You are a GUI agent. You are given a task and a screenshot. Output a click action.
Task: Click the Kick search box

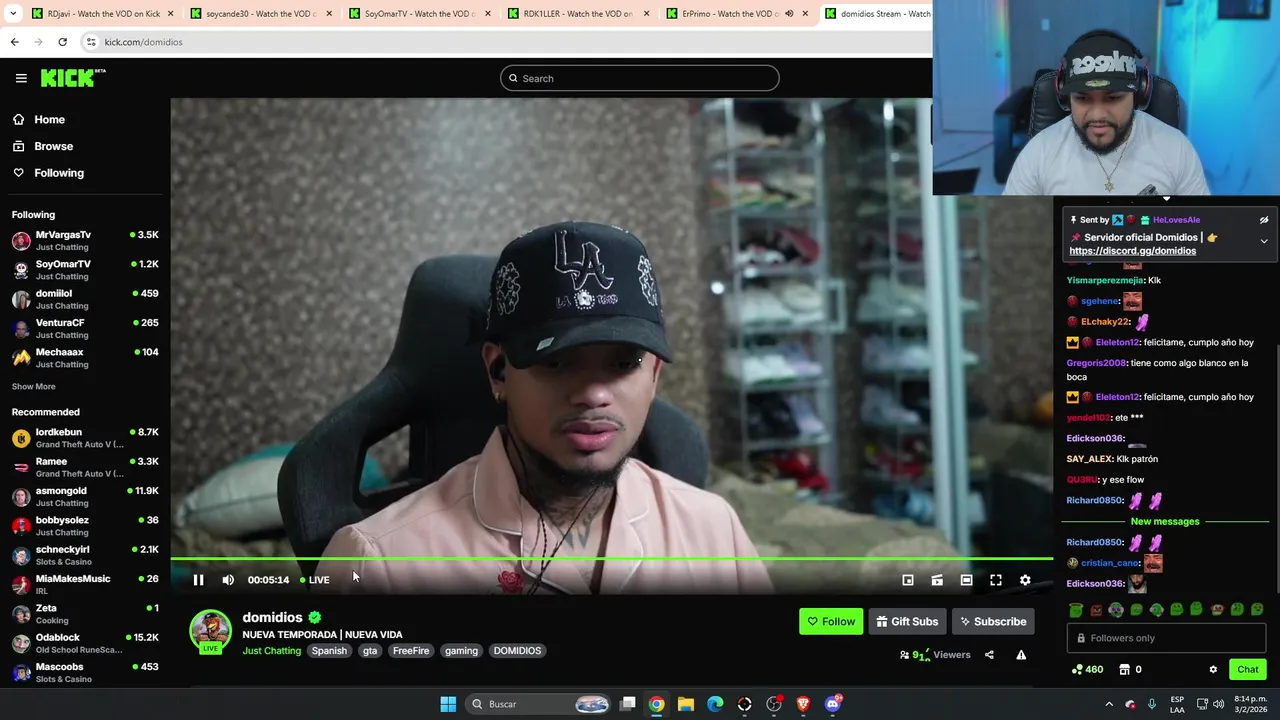pos(640,78)
